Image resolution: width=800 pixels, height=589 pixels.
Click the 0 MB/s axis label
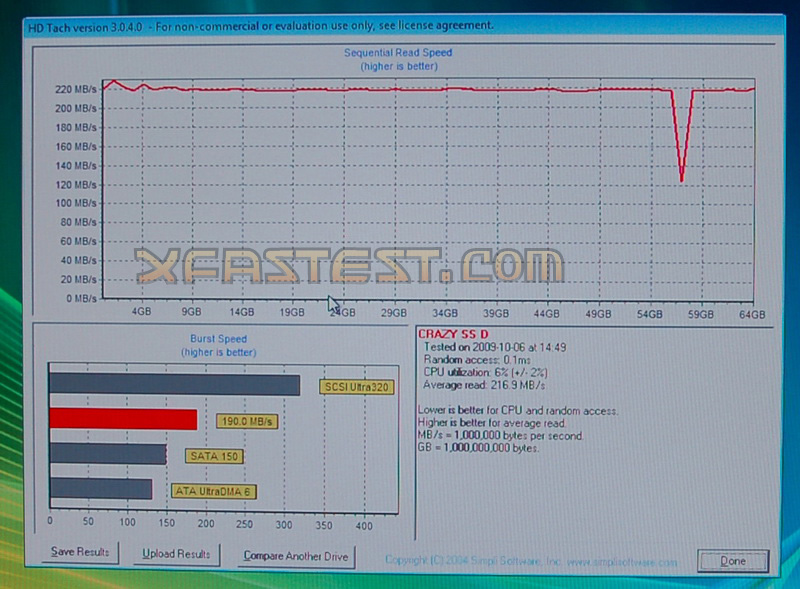click(x=81, y=299)
